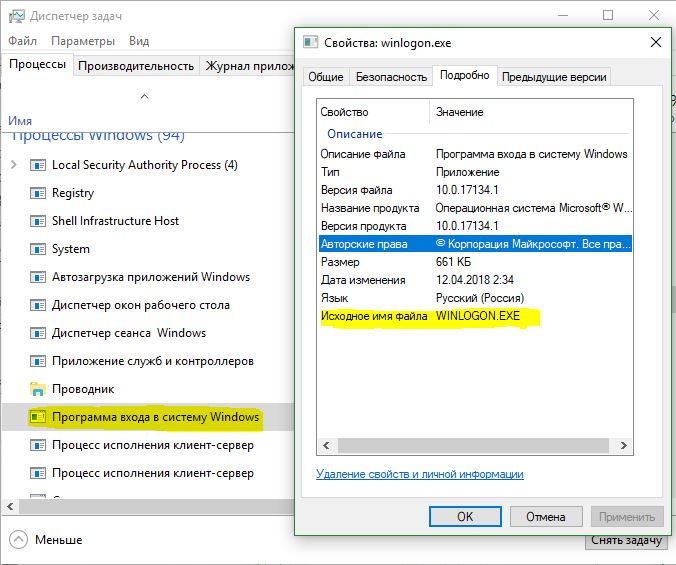Confirm with the OK button
Viewport: 676px width, 565px height.
pos(465,516)
